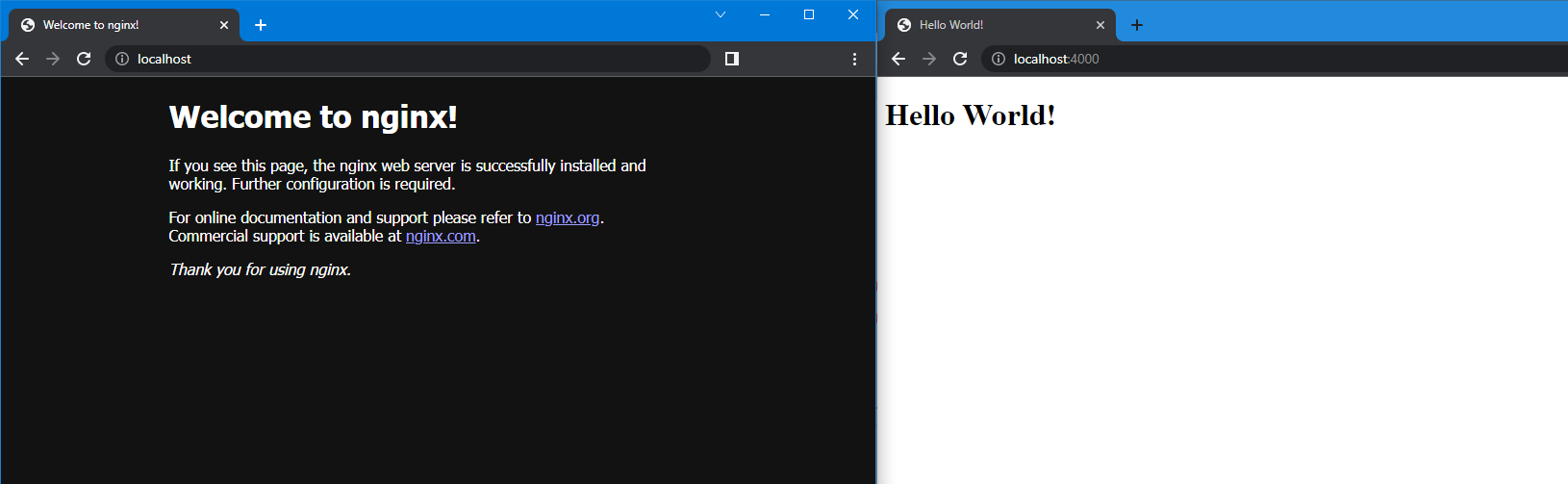Open the Chrome three-dot menu
This screenshot has height=484, width=1568.
tap(854, 59)
